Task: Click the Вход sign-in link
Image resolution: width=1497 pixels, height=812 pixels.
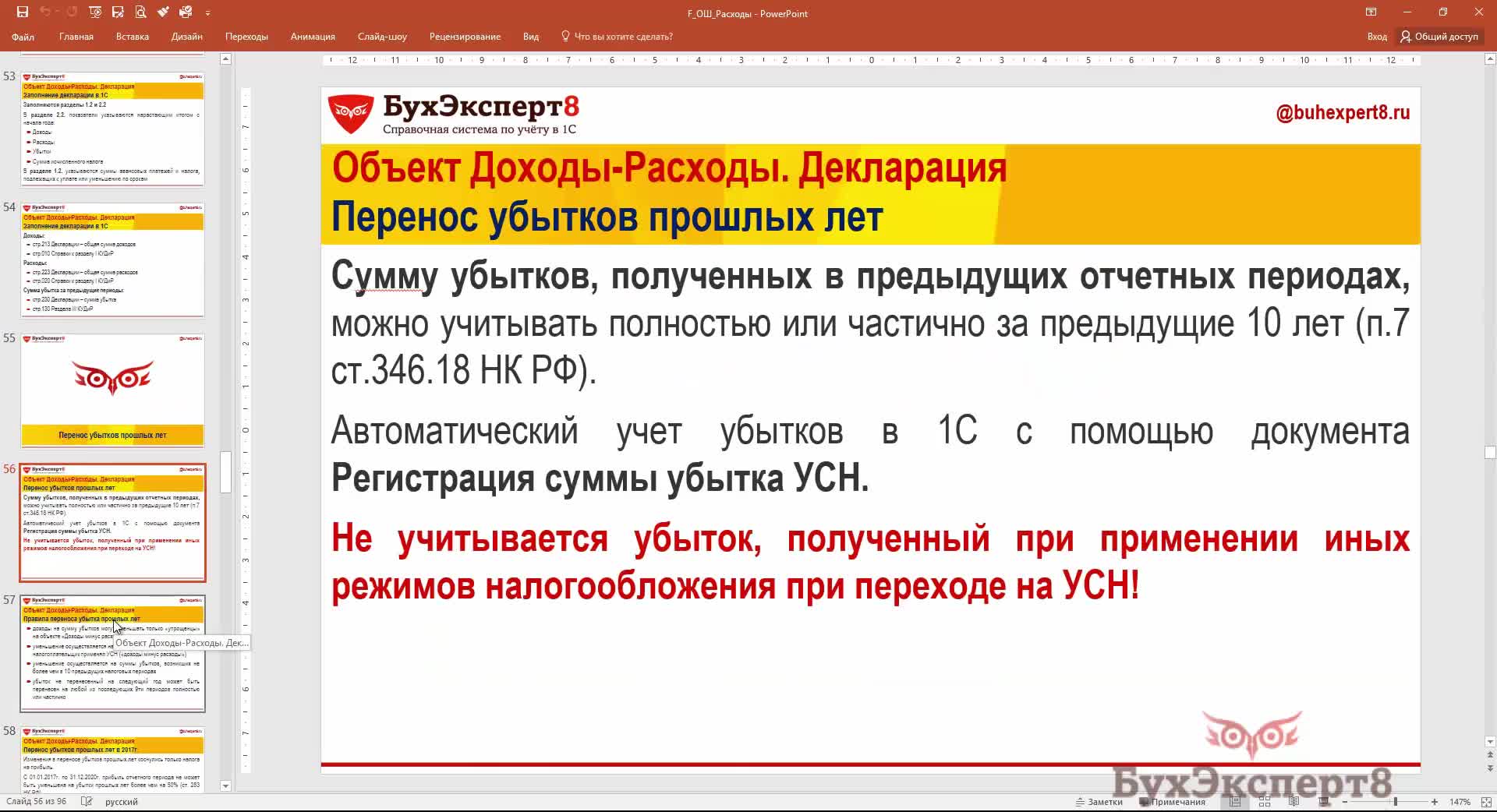Action: [1377, 37]
